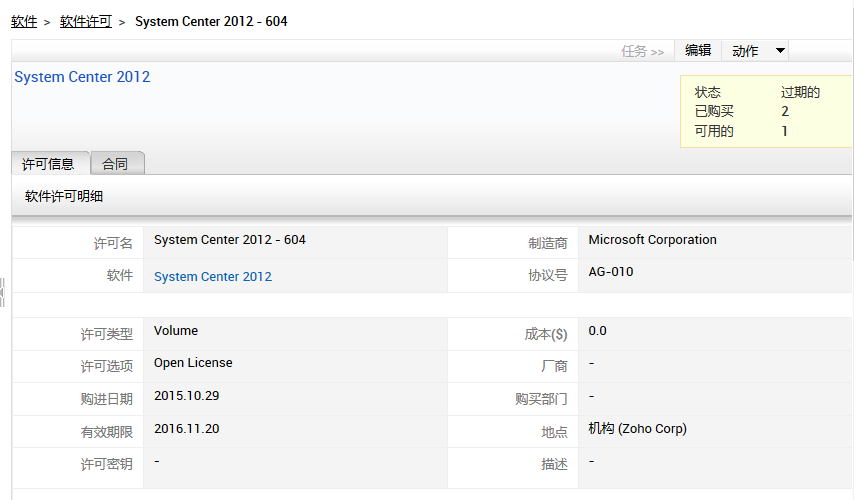The height and width of the screenshot is (500, 854).
Task: Click the AG-010 agreement number
Action: [610, 272]
